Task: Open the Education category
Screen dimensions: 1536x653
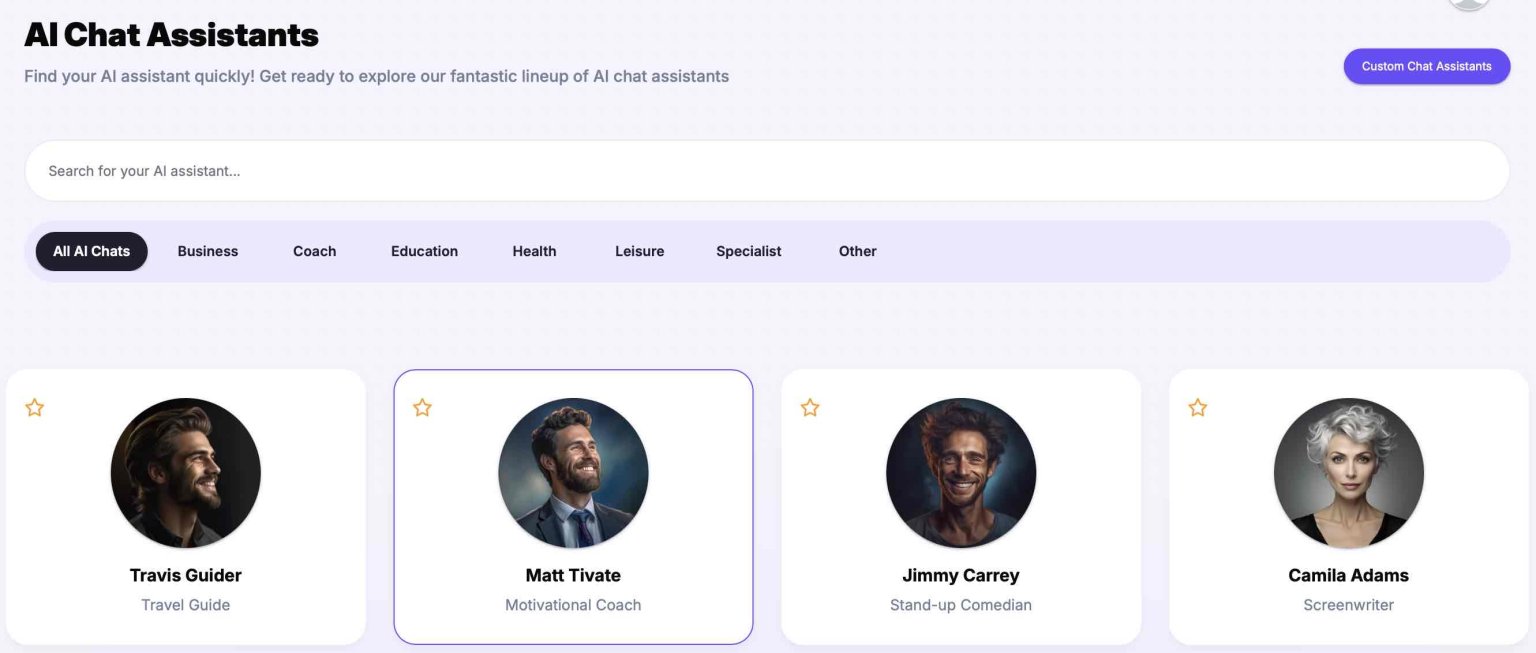Action: coord(424,251)
